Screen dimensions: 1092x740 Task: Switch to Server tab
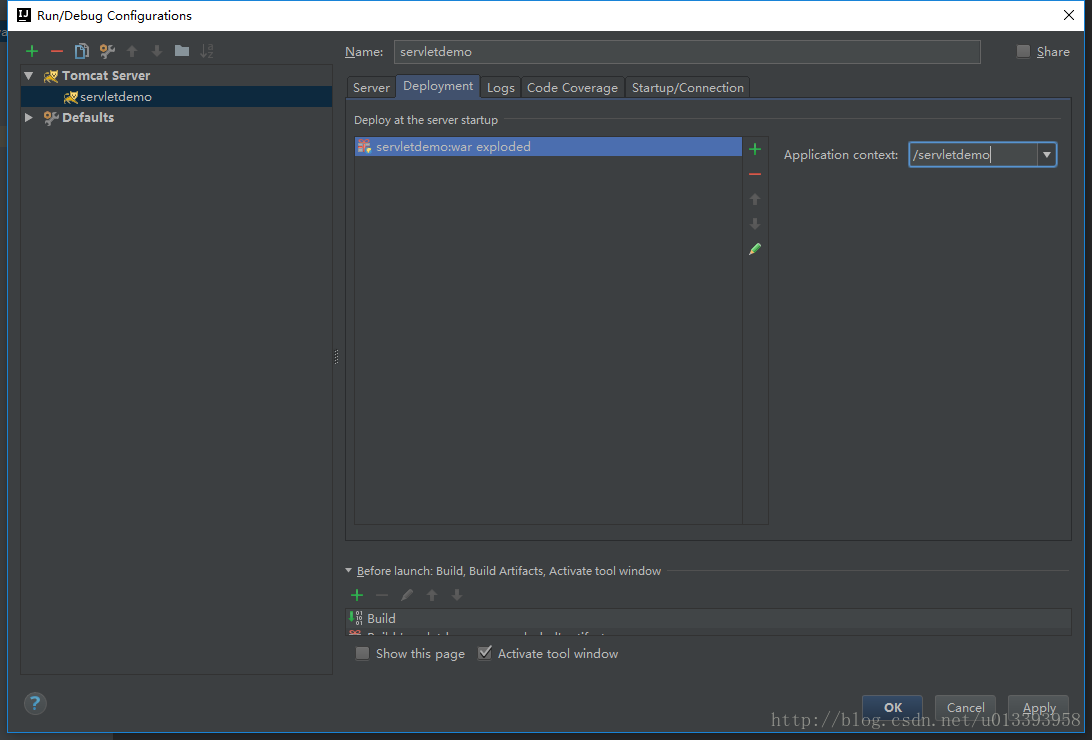tap(371, 88)
